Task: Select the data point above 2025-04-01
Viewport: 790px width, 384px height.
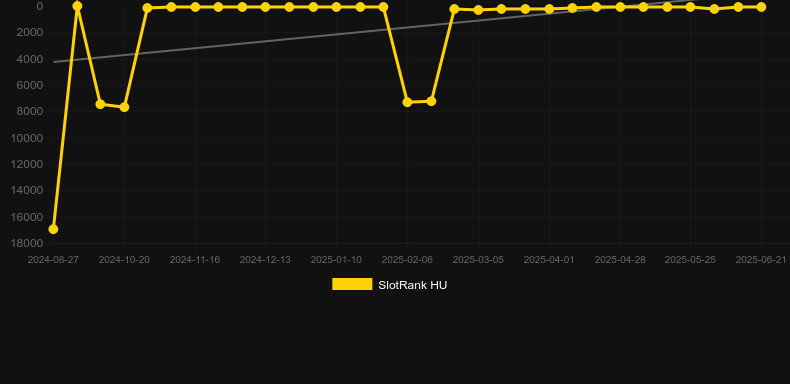Action: pyautogui.click(x=549, y=9)
